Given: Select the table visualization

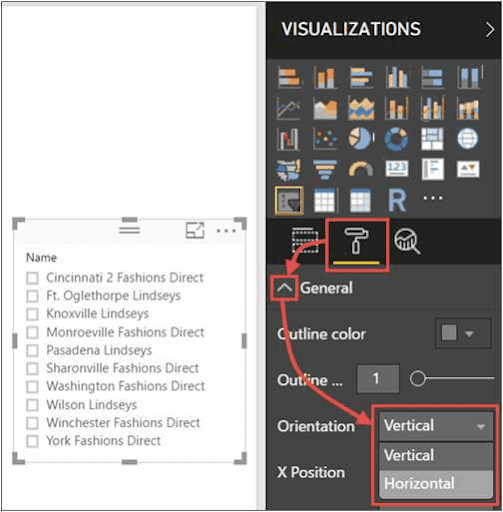Looking at the screenshot, I should click(x=325, y=201).
